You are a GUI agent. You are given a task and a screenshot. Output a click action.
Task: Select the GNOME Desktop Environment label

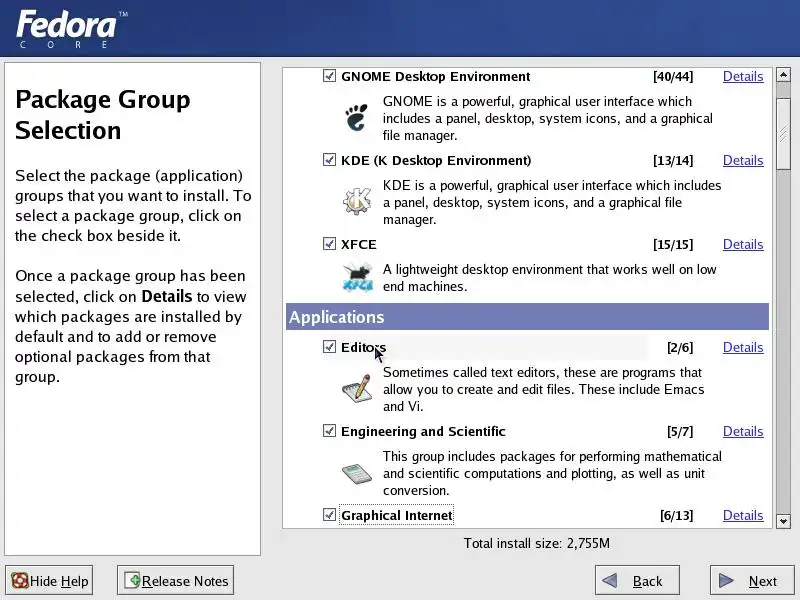(436, 77)
